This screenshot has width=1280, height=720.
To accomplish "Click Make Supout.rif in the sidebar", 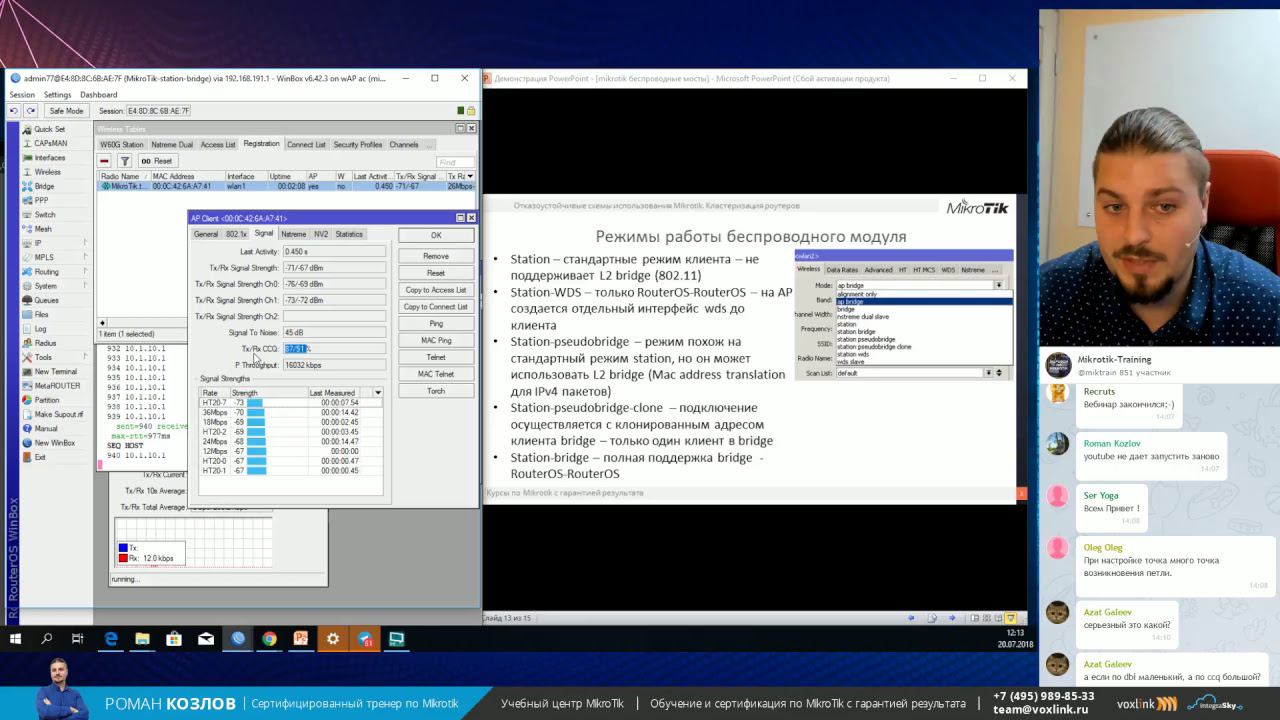I will click(x=59, y=414).
